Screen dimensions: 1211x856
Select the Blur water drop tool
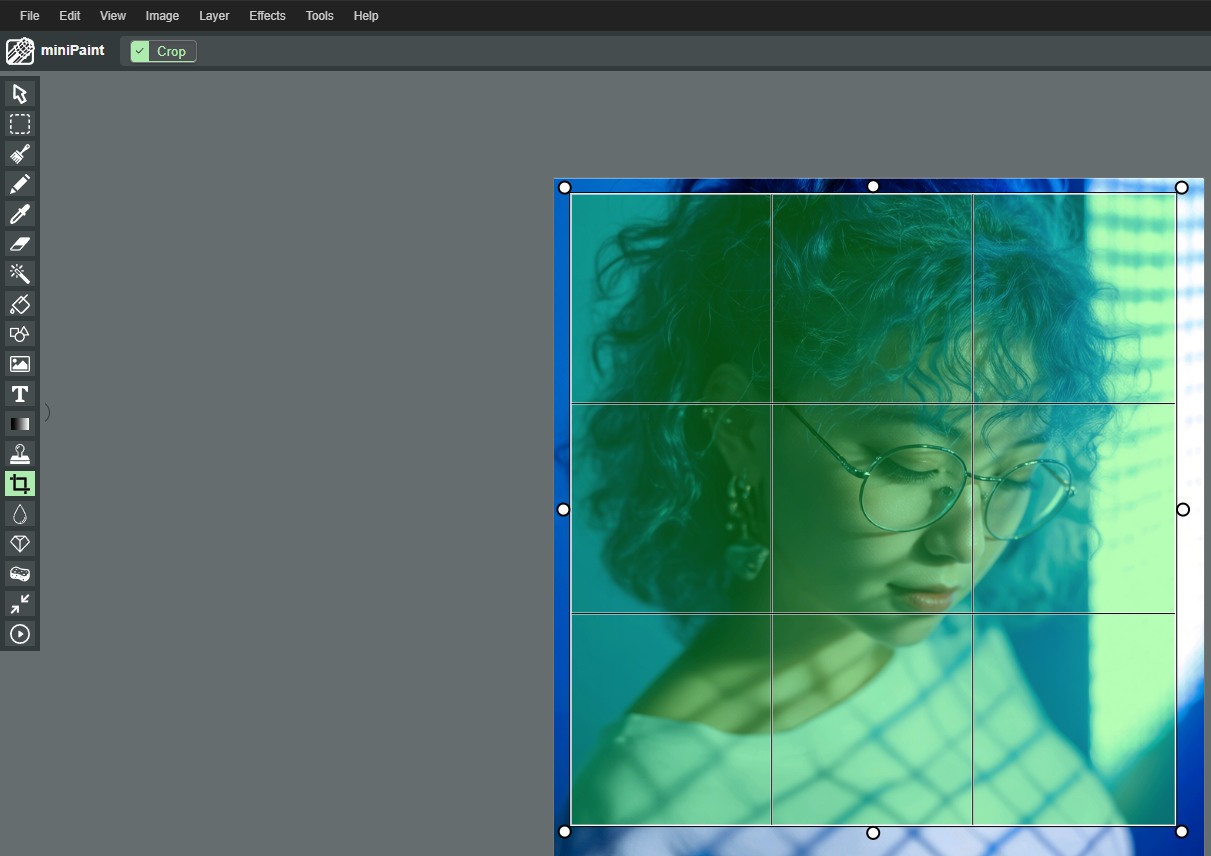click(20, 514)
